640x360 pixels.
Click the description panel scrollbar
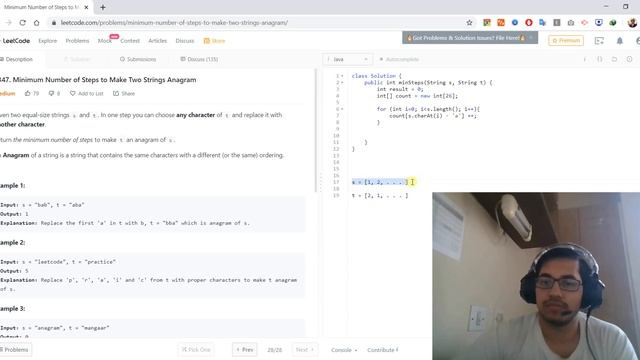[x=315, y=131]
